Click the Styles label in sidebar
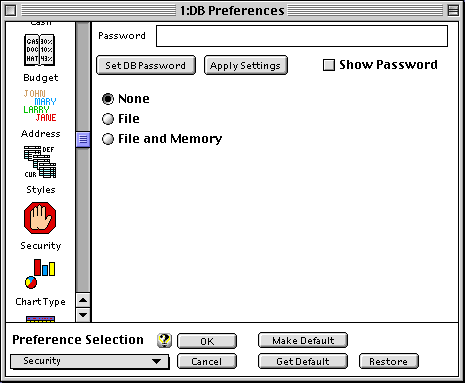 click(x=41, y=190)
